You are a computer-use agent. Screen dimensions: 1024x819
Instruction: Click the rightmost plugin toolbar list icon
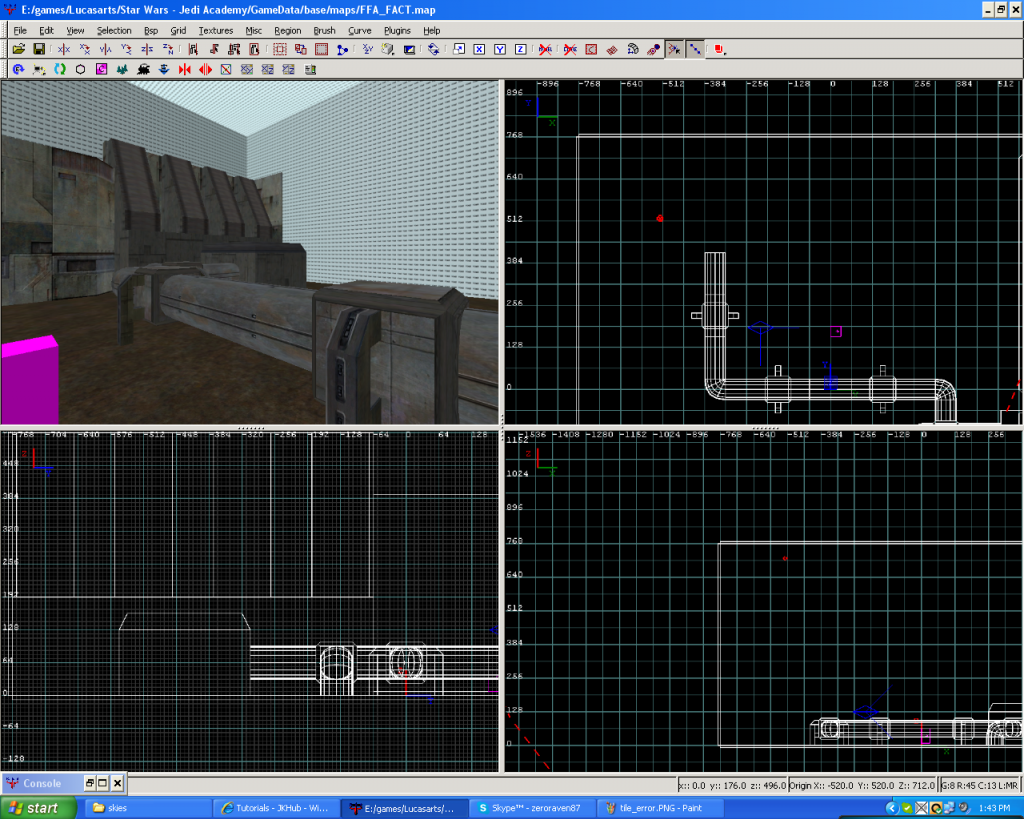pos(310,69)
